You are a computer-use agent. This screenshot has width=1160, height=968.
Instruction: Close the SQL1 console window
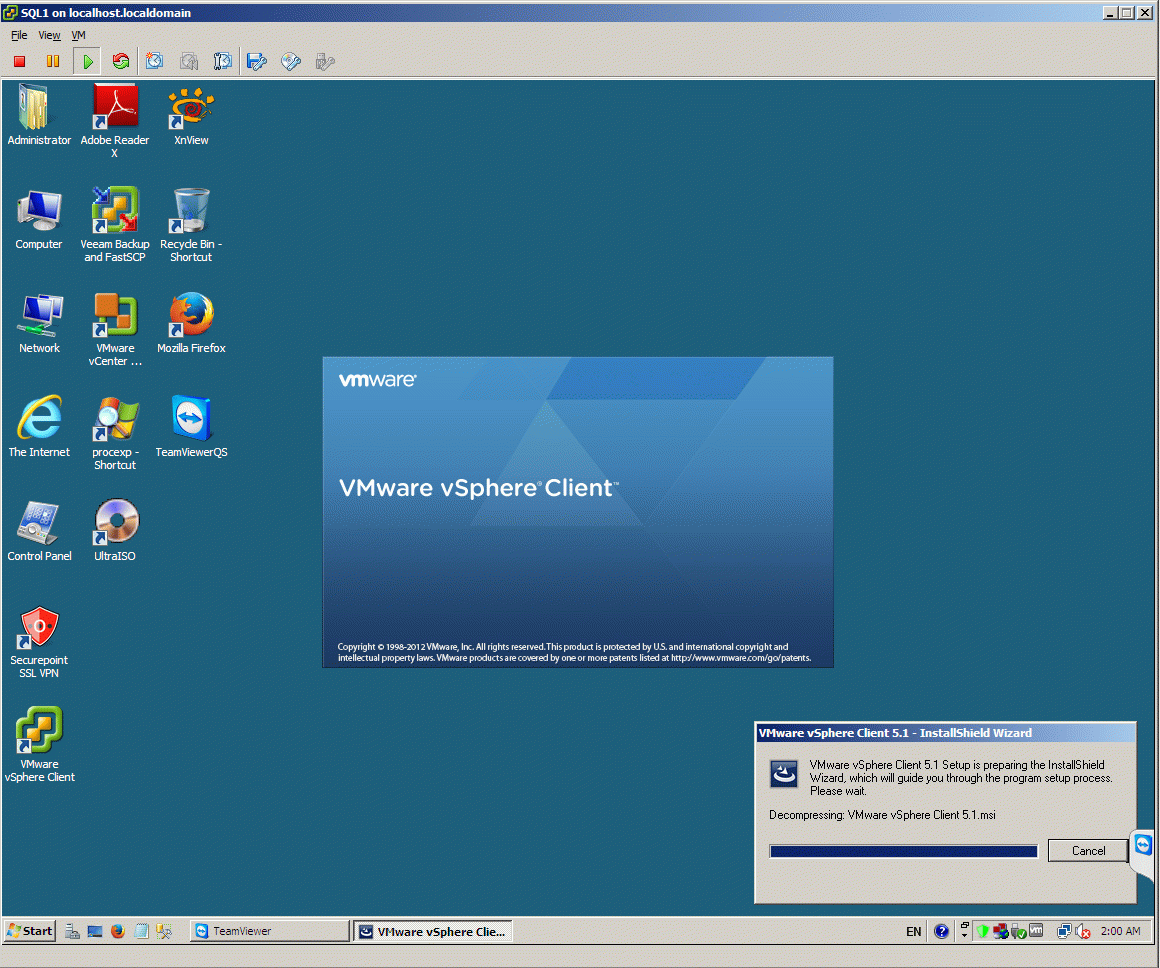point(1144,13)
